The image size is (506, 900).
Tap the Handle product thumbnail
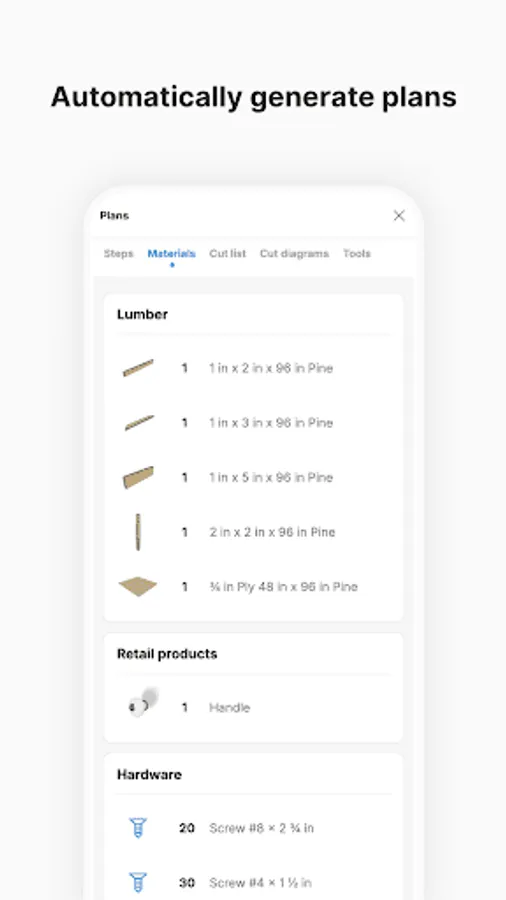click(x=142, y=703)
